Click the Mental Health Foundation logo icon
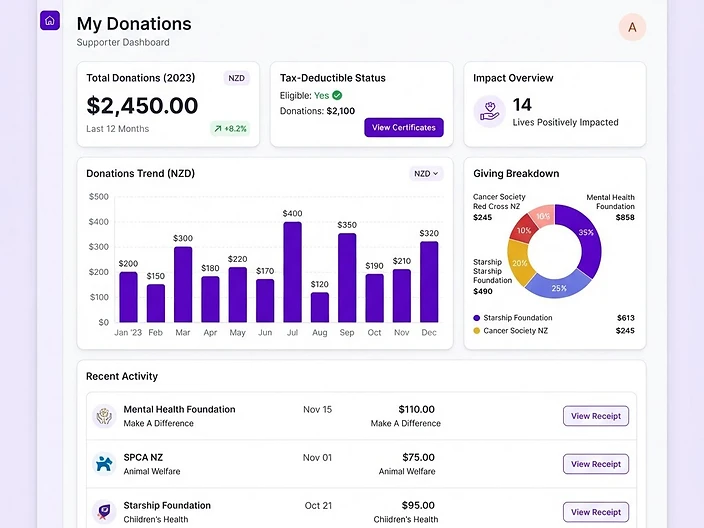The width and height of the screenshot is (704, 528). pyautogui.click(x=104, y=416)
